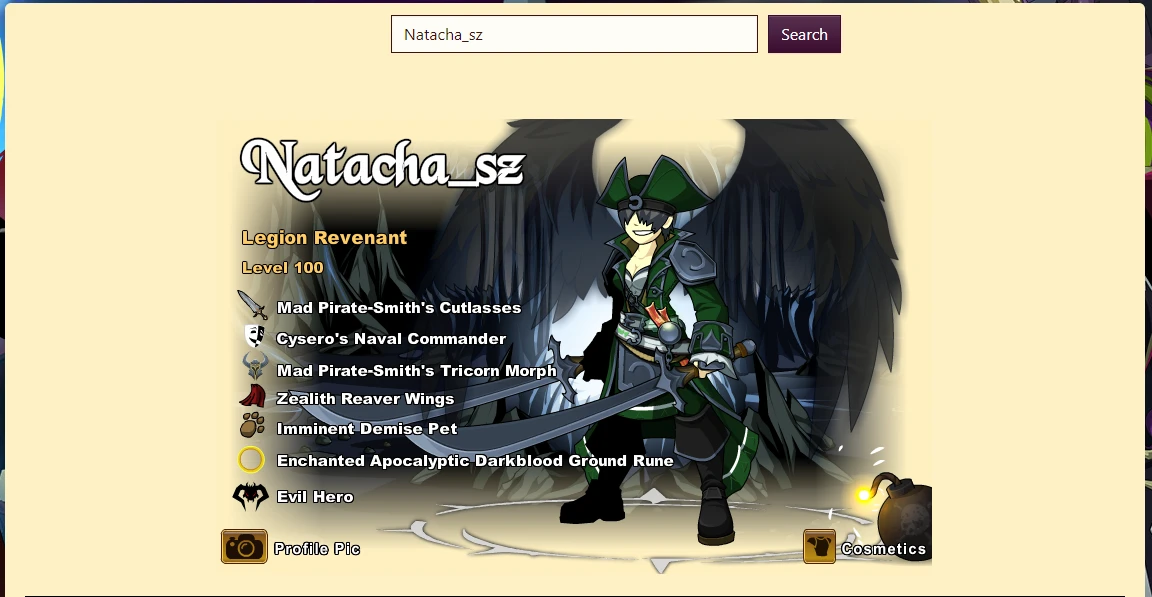The height and width of the screenshot is (597, 1152).
Task: Click the sword weapon icon
Action: pos(252,304)
